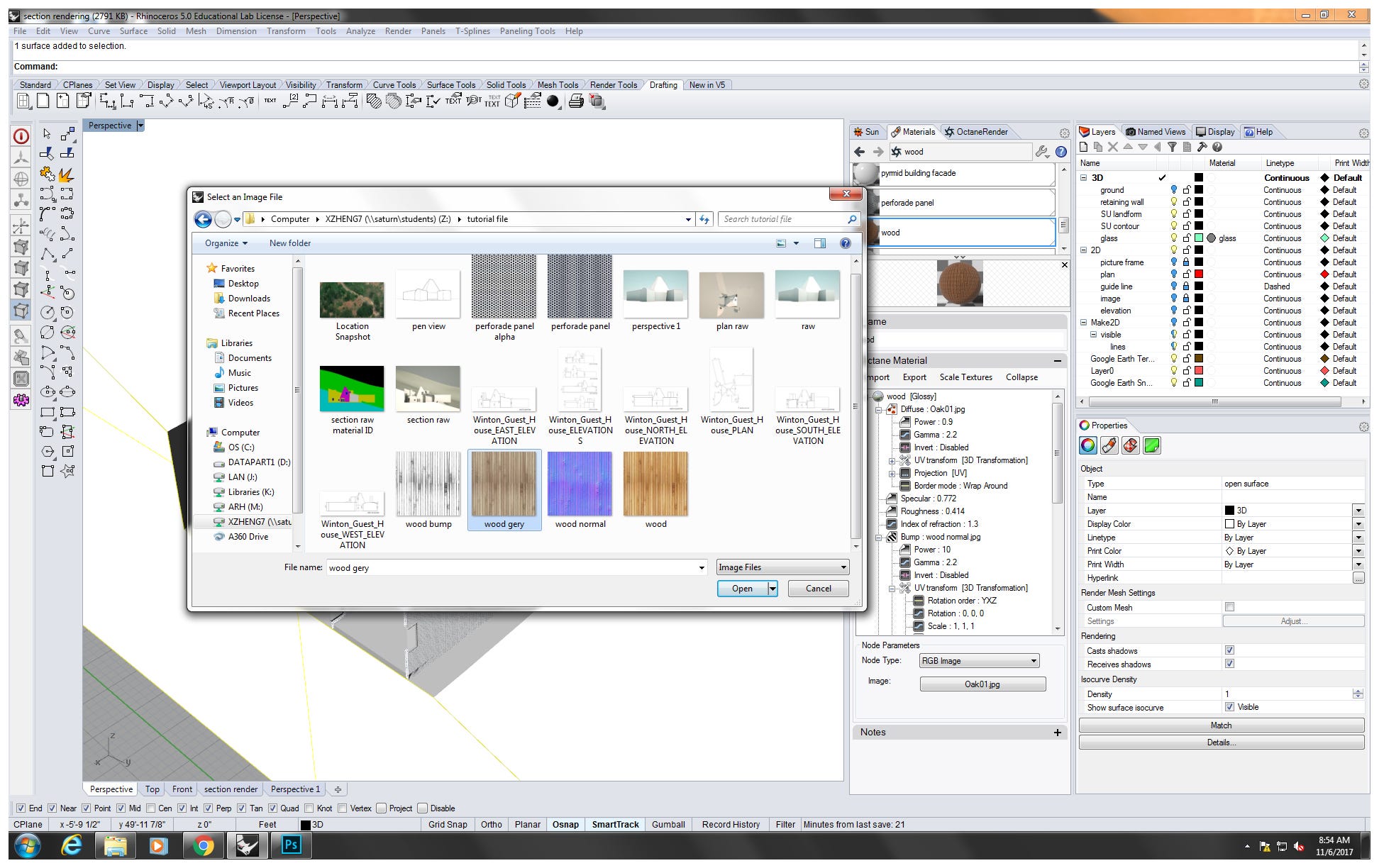Screen dimensions: 1379x868
Task: Open the Node Type RGB Image dropdown
Action: [x=1034, y=660]
